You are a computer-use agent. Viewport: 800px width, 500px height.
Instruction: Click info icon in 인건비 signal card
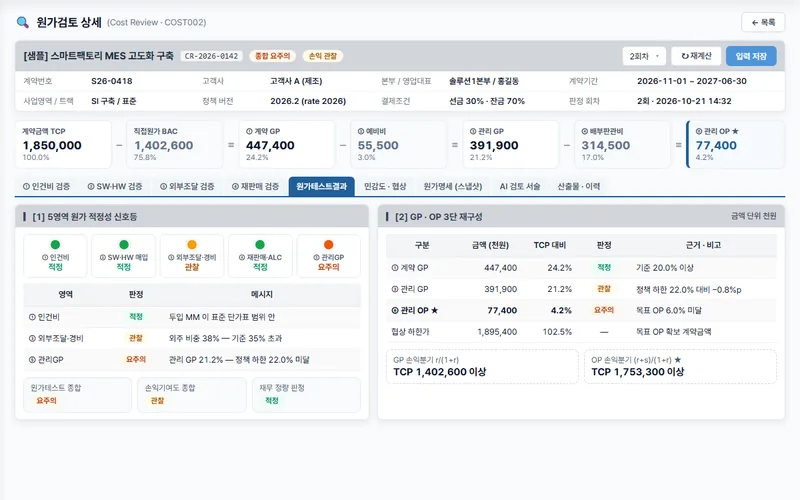[x=45, y=258]
